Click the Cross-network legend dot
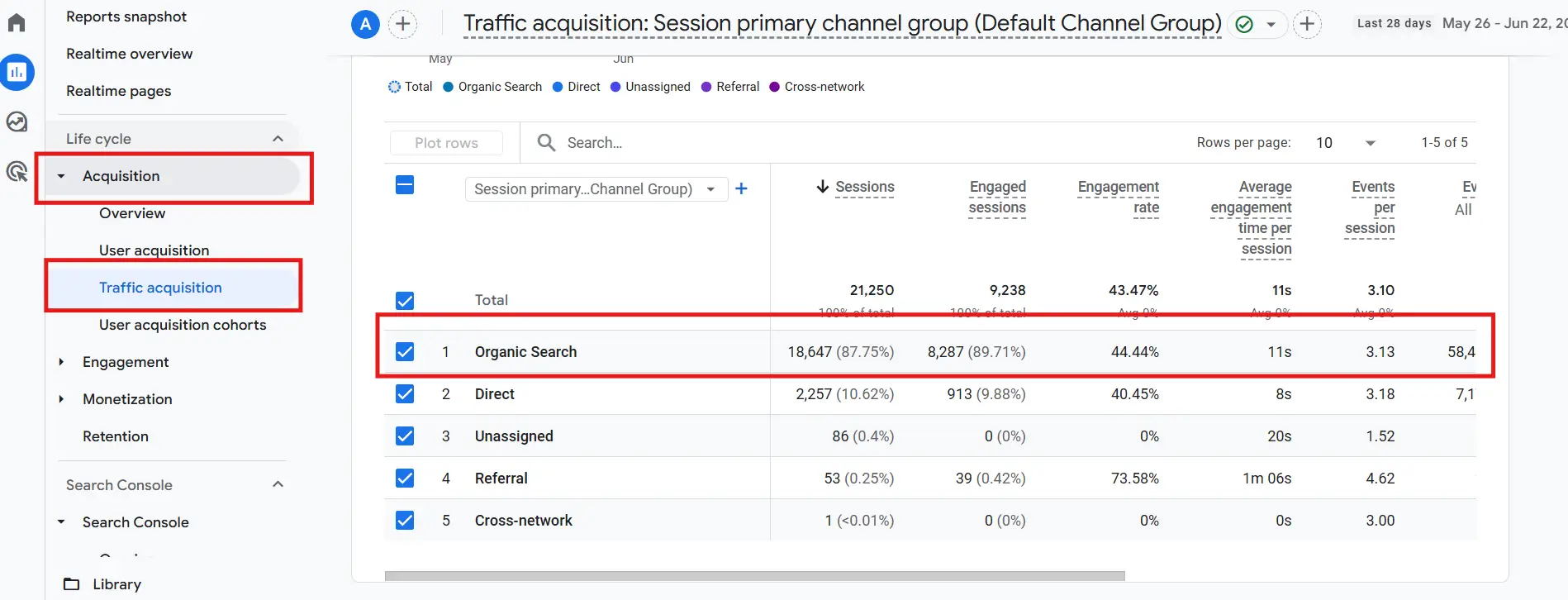Viewport: 1568px width, 600px height. click(x=775, y=87)
